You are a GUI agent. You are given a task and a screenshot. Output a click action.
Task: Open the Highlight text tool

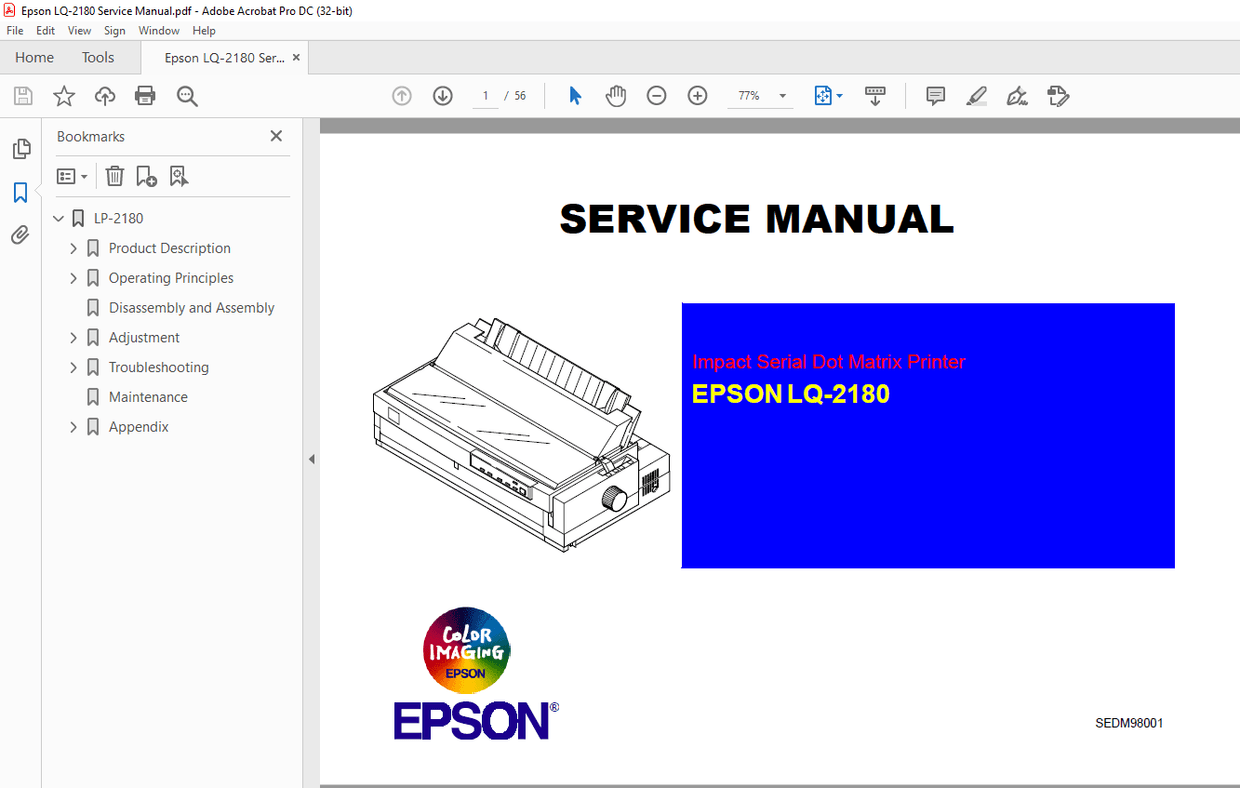[977, 95]
